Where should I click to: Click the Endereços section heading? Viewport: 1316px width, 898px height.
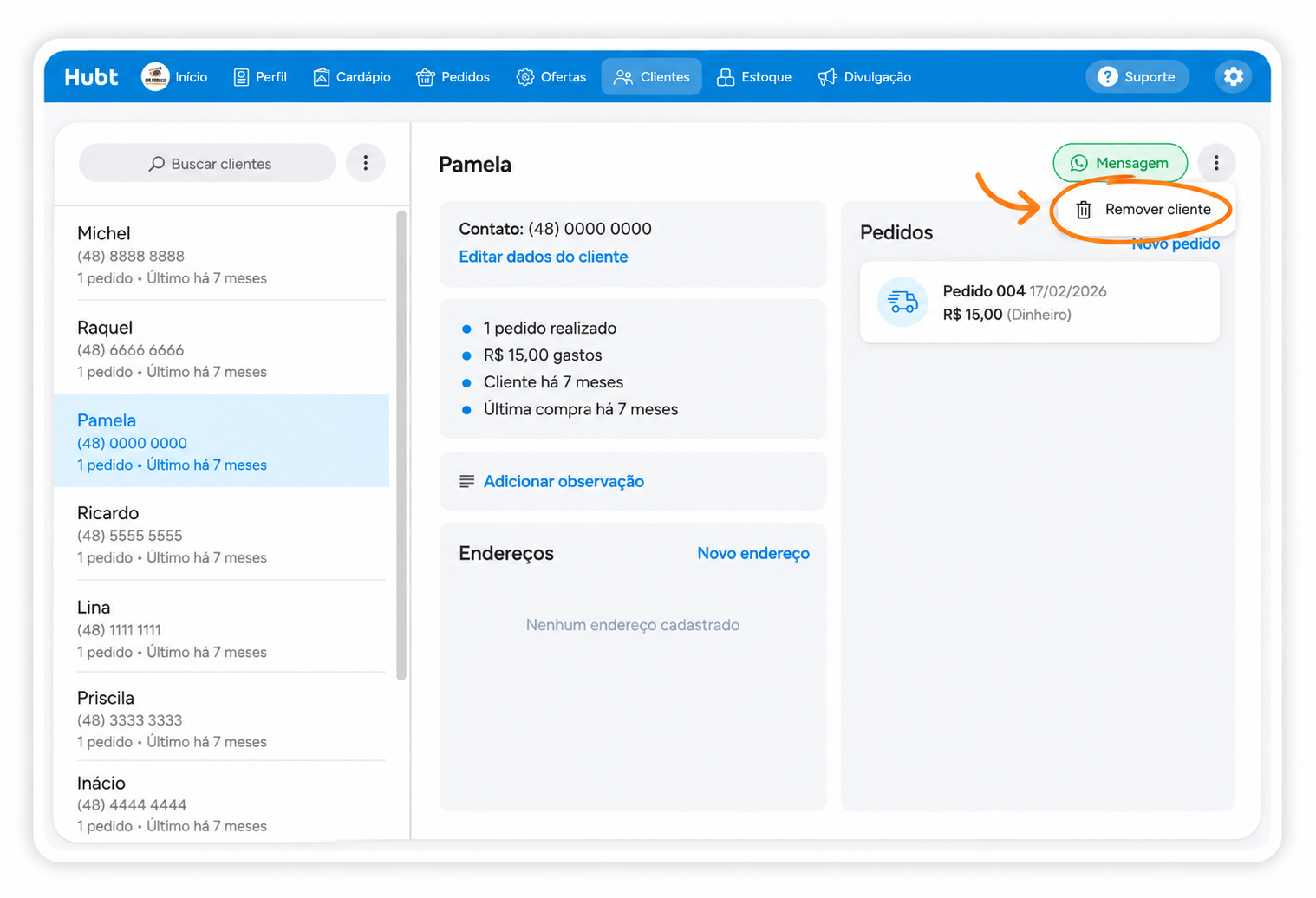pos(506,553)
